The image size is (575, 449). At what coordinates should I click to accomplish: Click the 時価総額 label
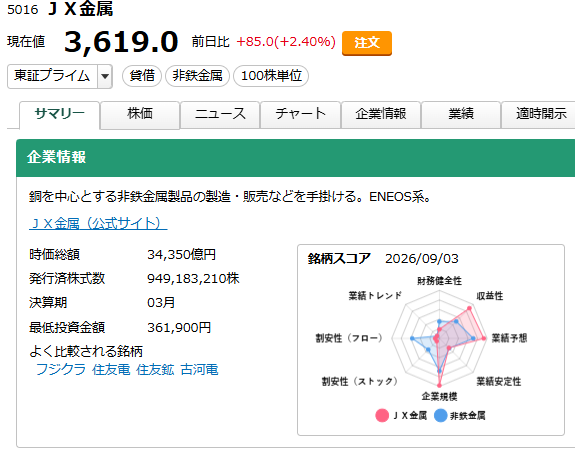[x=54, y=254]
